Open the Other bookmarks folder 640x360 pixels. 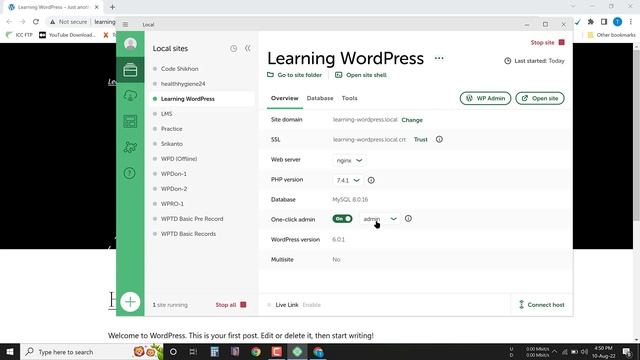click(x=611, y=35)
